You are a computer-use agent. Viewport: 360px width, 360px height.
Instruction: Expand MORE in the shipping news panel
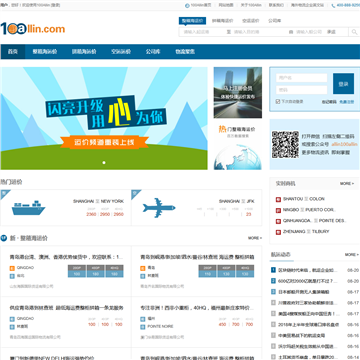(x=352, y=255)
